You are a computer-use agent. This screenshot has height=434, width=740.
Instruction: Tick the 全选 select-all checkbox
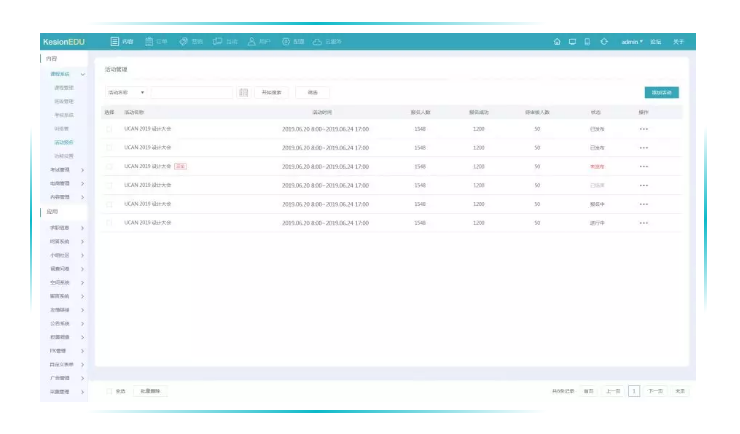pyautogui.click(x=110, y=391)
